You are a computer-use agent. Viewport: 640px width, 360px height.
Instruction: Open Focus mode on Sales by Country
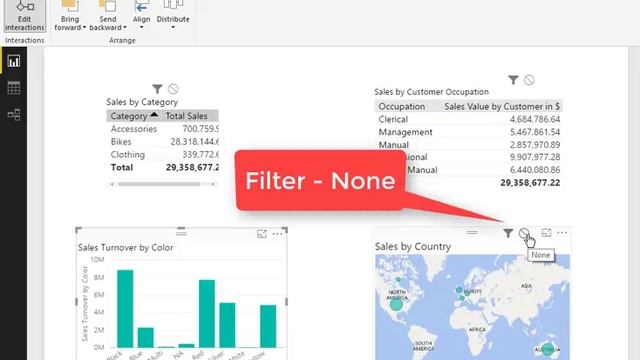click(x=546, y=233)
